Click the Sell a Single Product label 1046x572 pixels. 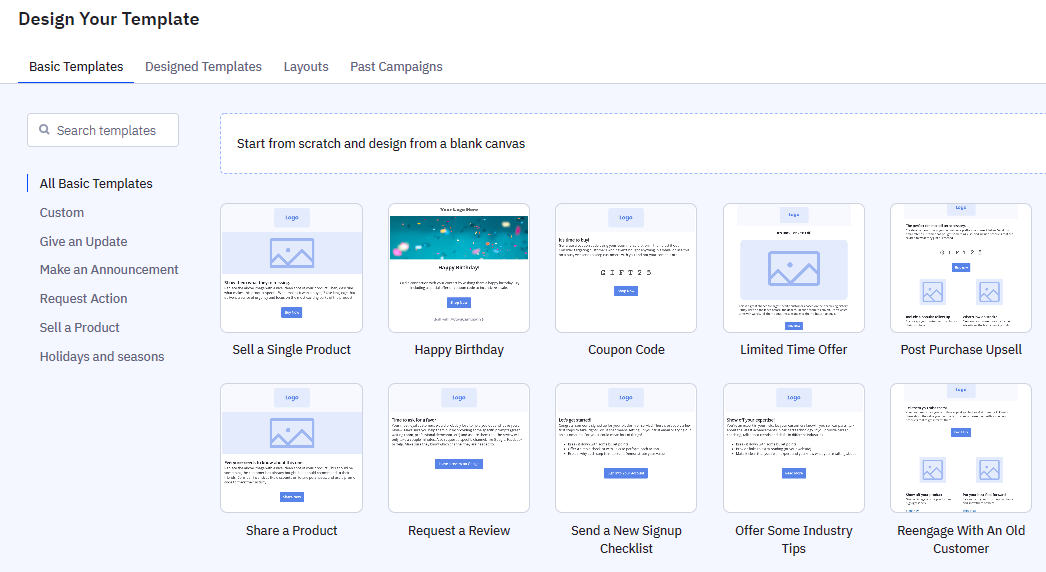click(x=292, y=350)
